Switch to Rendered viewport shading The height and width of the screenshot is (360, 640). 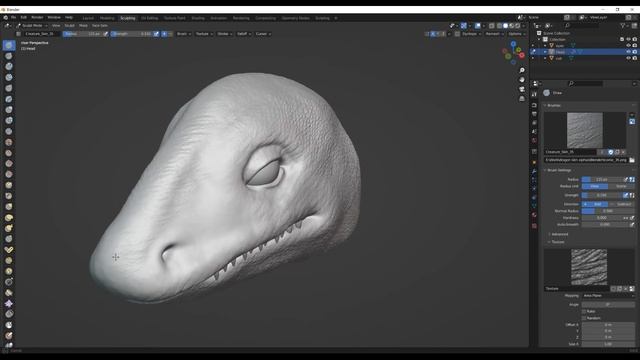click(518, 26)
